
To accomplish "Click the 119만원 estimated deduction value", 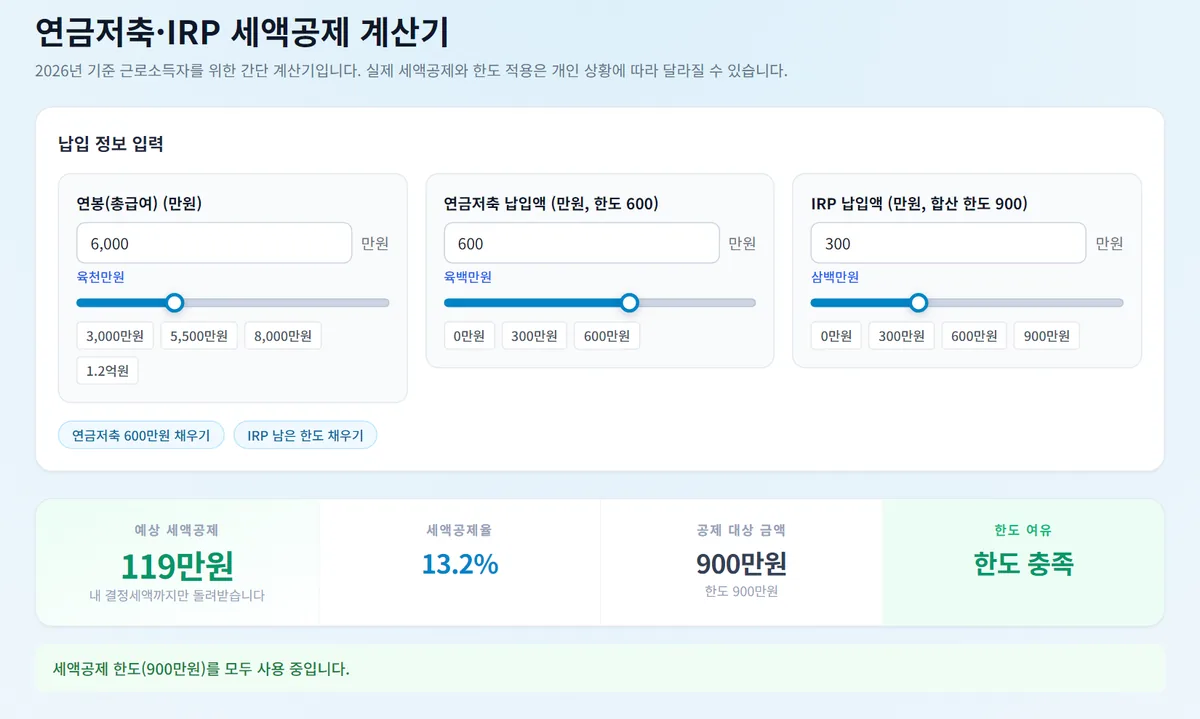I will point(177,565).
